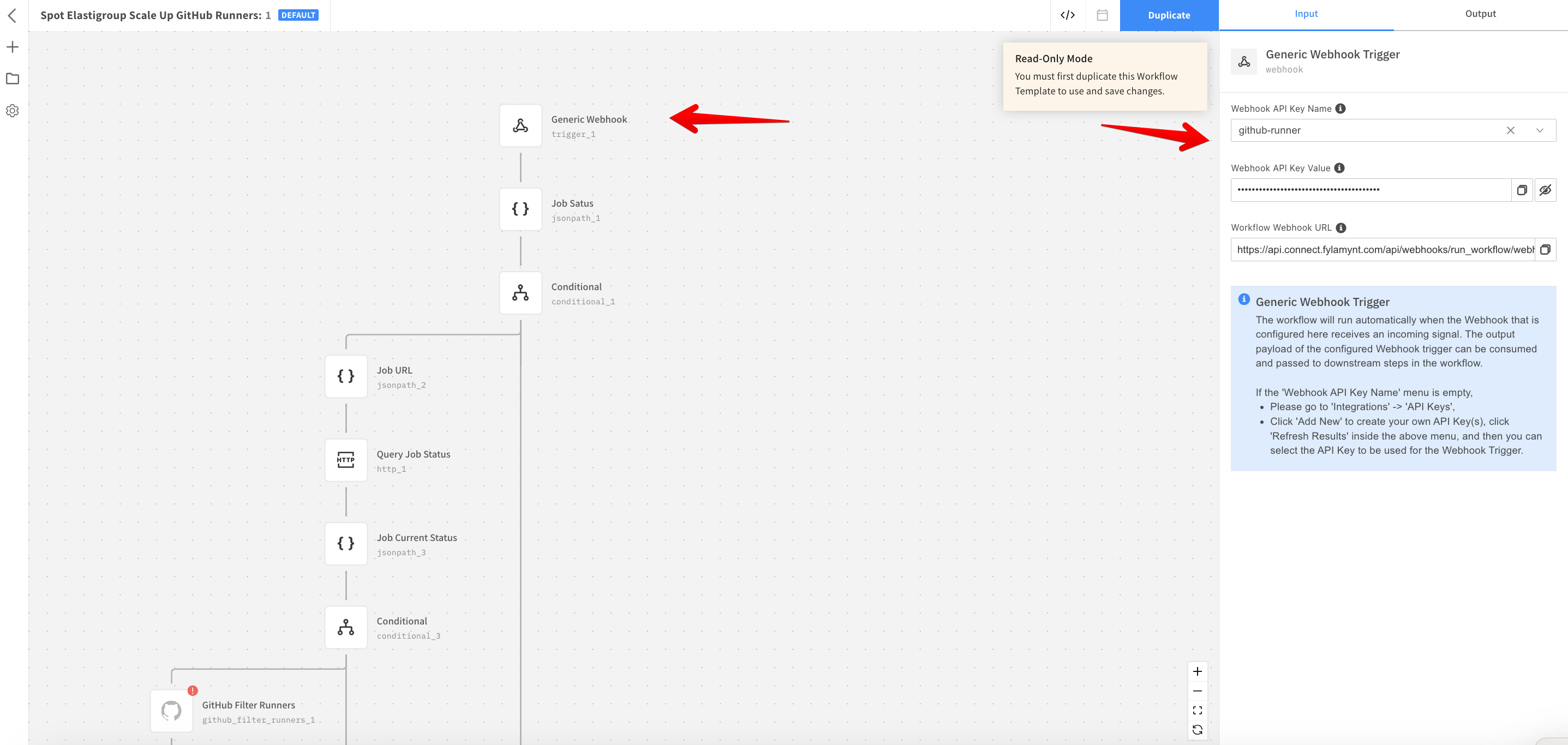The height and width of the screenshot is (745, 1568).
Task: Expand the Webhook API Key Name dropdown
Action: pos(1539,130)
